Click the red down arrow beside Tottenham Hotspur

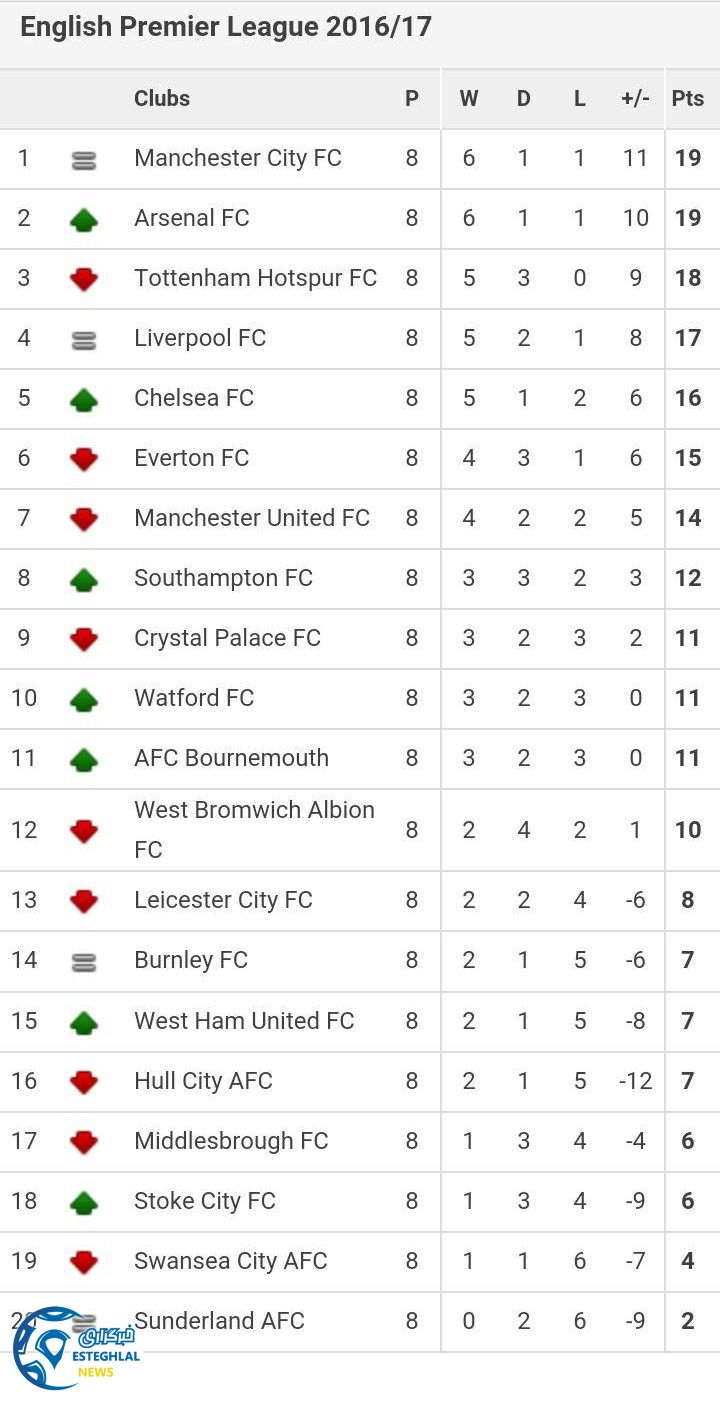pos(84,279)
